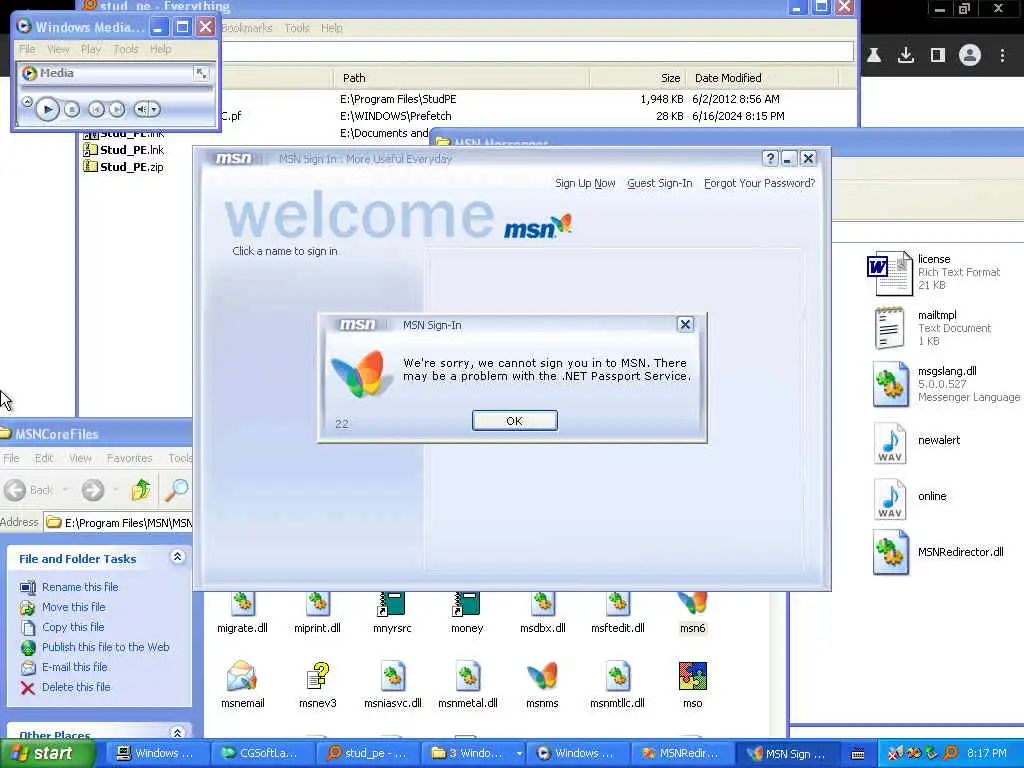1024x768 pixels.
Task: Open Play menu in Windows Media Player
Action: pyautogui.click(x=91, y=49)
